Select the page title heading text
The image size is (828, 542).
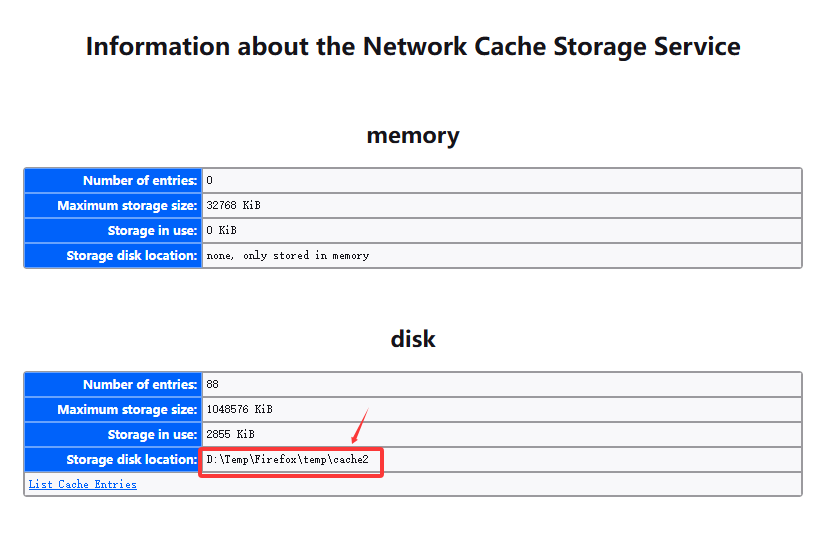pos(413,46)
